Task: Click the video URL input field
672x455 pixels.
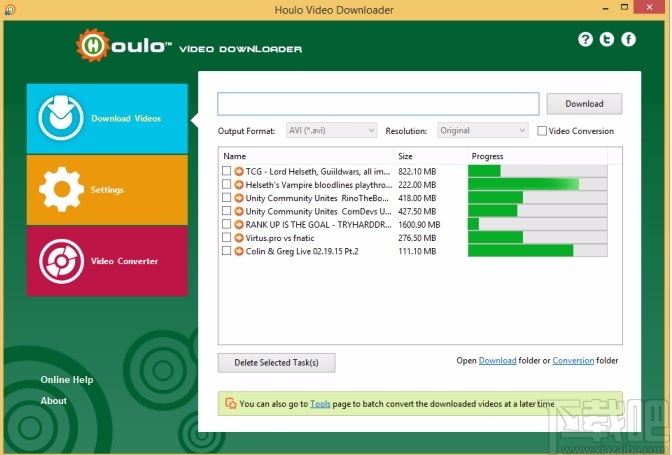Action: point(378,104)
